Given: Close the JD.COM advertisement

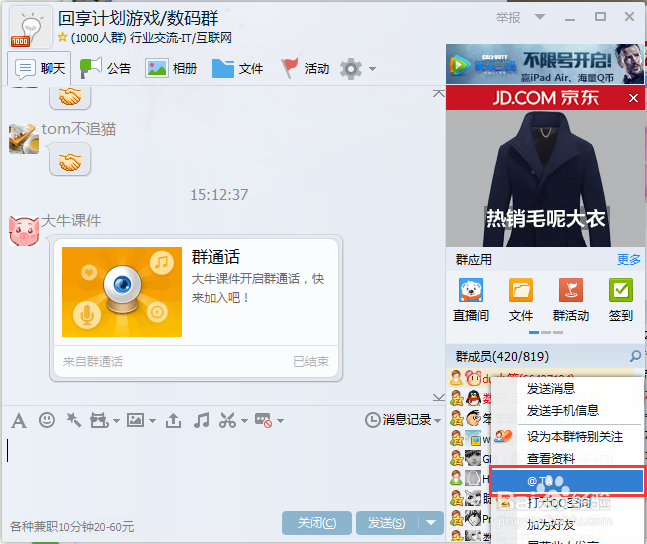Looking at the screenshot, I should click(633, 98).
